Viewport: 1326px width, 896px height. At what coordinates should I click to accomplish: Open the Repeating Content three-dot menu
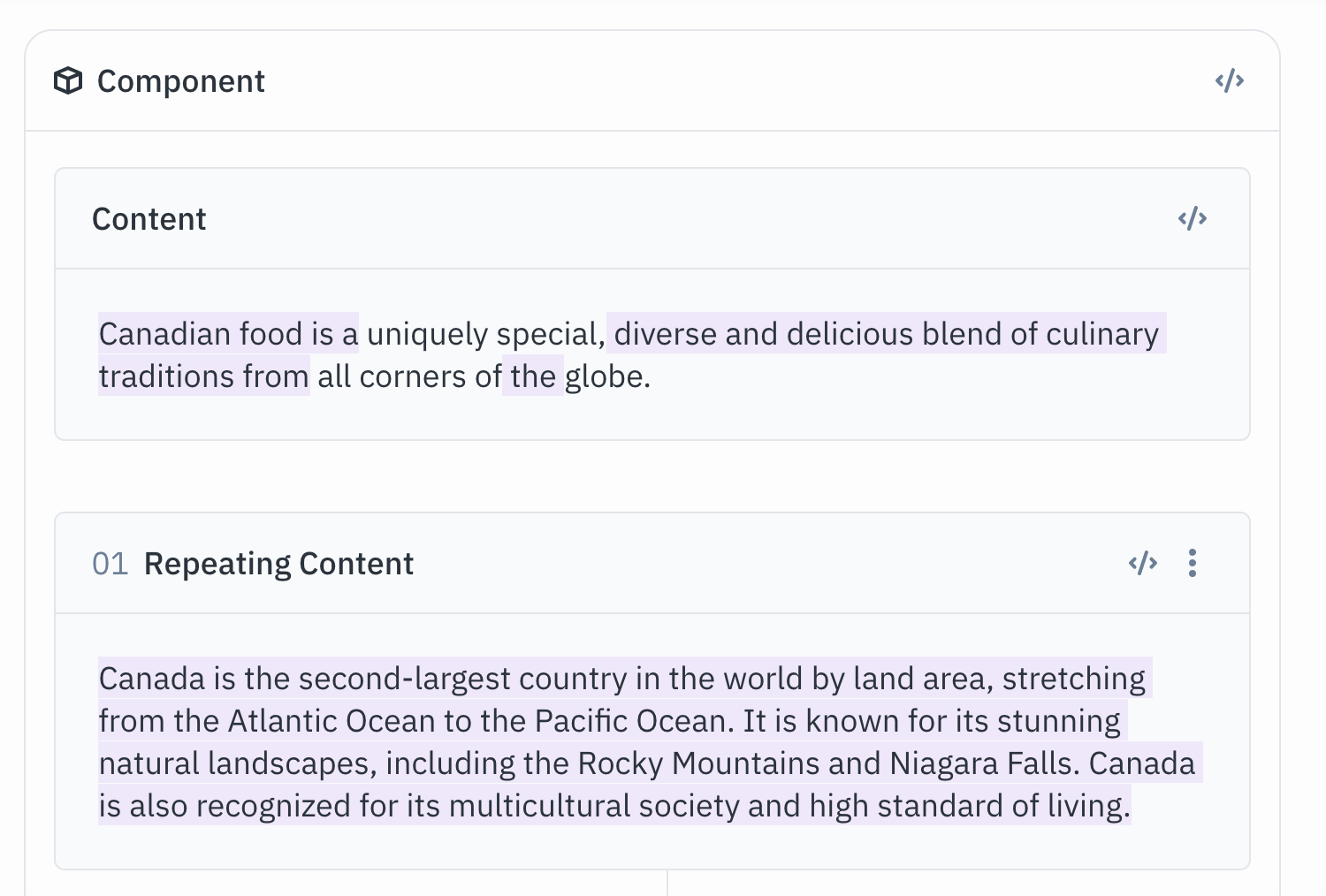pos(1193,564)
